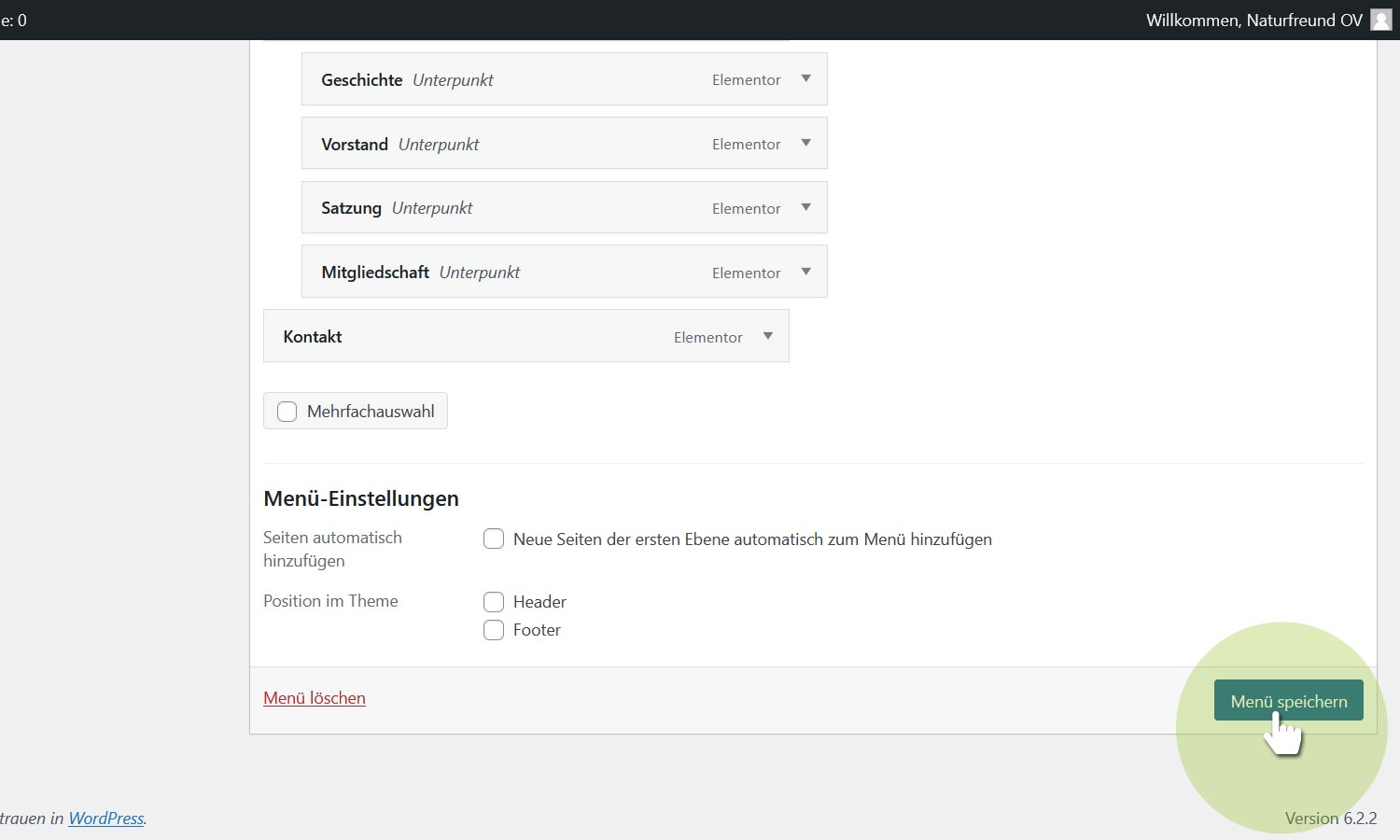1400x840 pixels.
Task: Open the WordPress link in footer
Action: coord(106,819)
